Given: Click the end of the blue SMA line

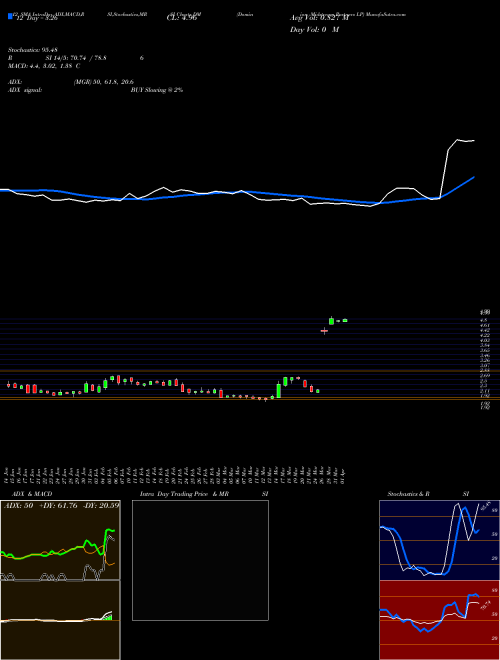Looking at the screenshot, I should pyautogui.click(x=474, y=177).
